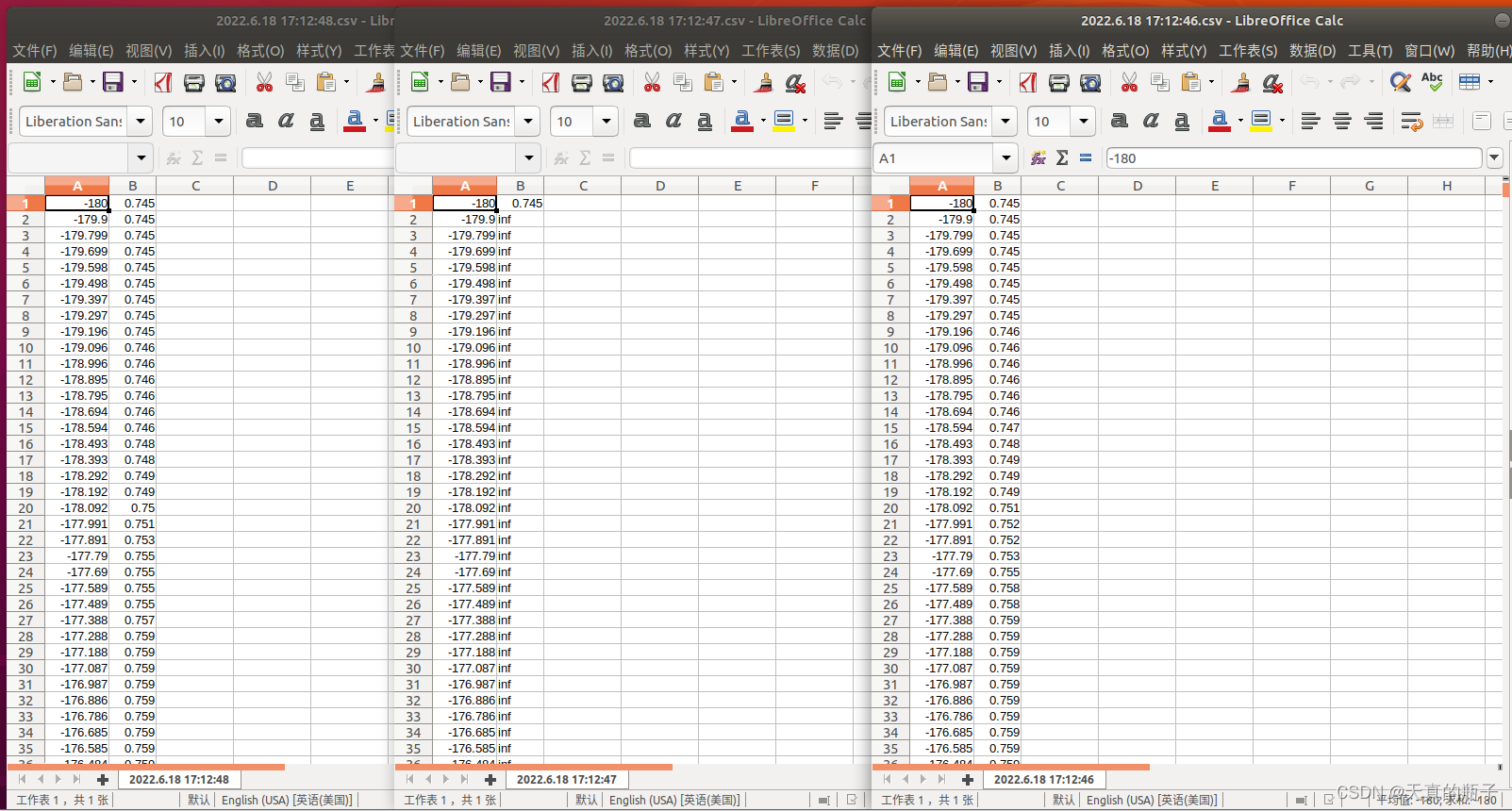Click New spreadsheet icon in 17:12:46 window
The height and width of the screenshot is (811, 1512).
897,82
